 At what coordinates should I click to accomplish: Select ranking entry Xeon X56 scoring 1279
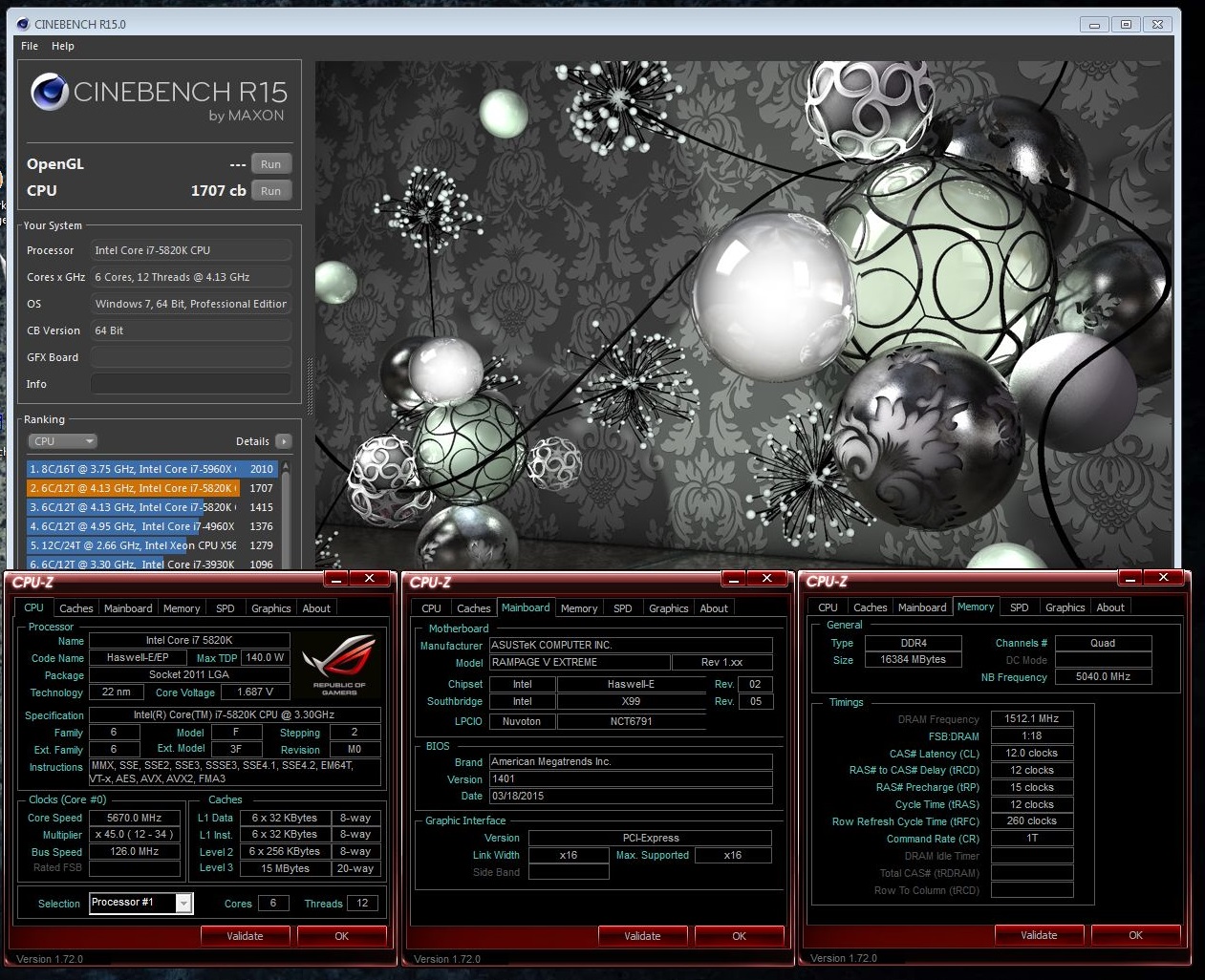[152, 545]
